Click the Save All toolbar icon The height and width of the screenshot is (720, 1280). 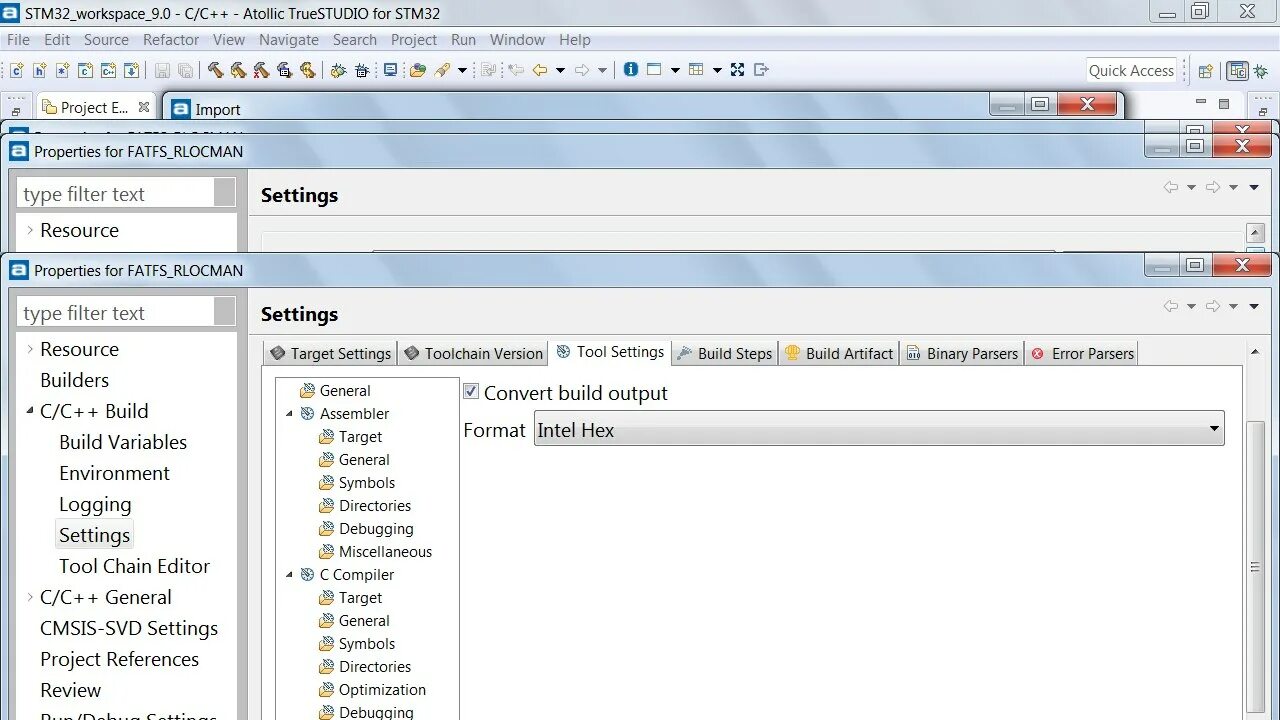(185, 70)
